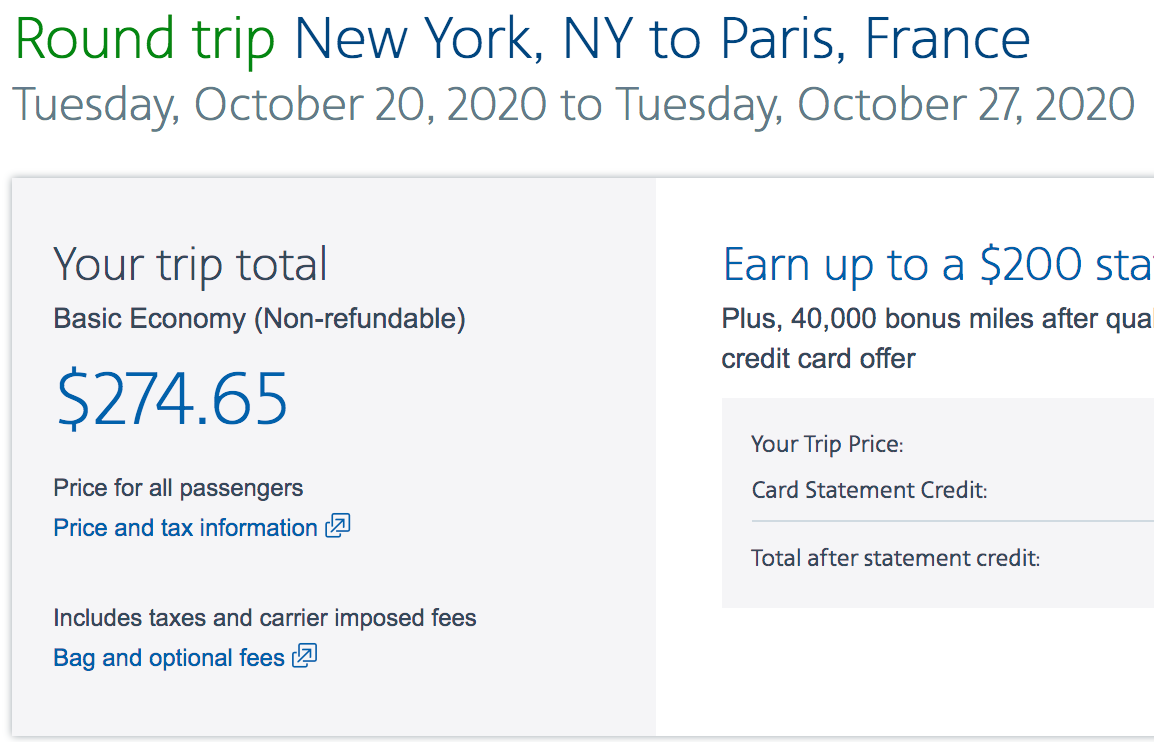Click the $274.65 trip total price
Image resolution: width=1154 pixels, height=742 pixels.
(172, 399)
